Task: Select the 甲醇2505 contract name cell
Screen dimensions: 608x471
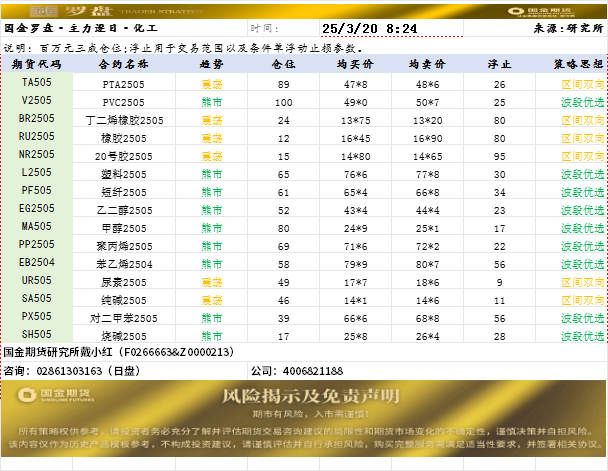Action: point(124,228)
